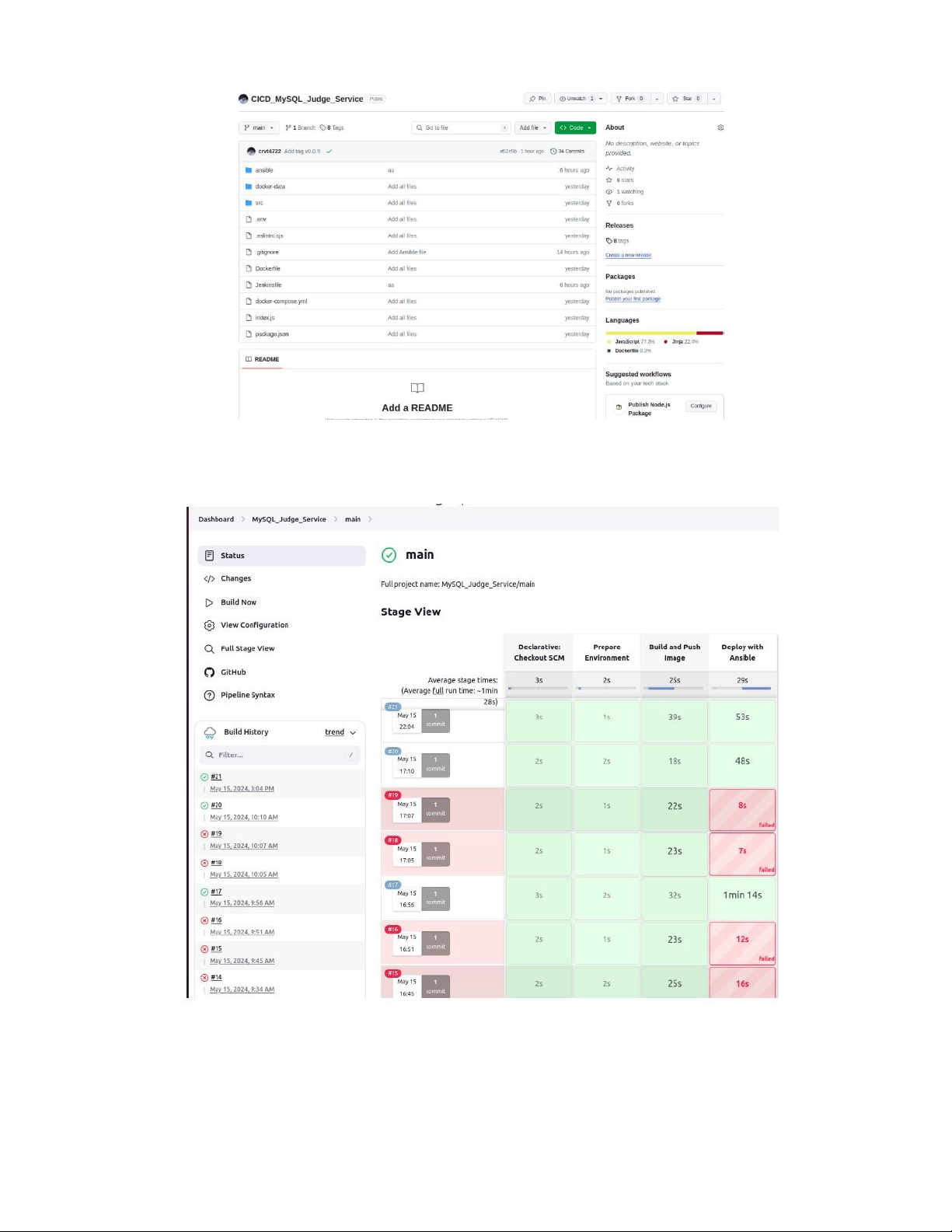952x1232 pixels.
Task: Click the Fork button
Action: pos(629,99)
